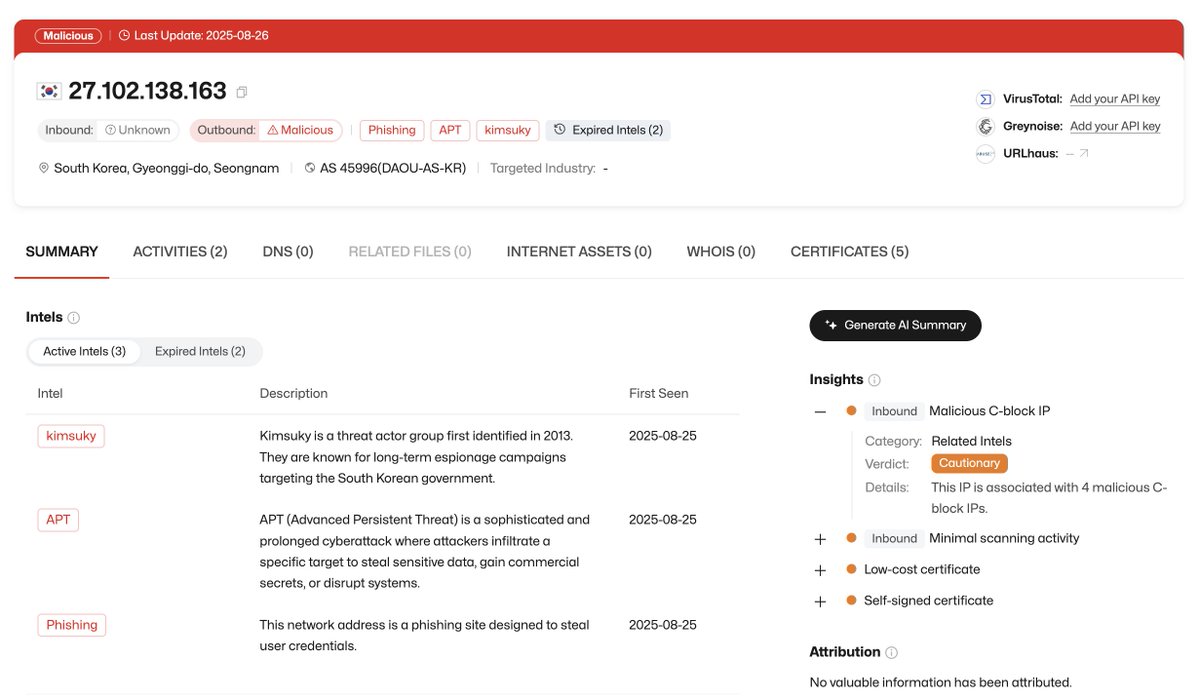Click the info icon beside Attribution

click(x=892, y=652)
